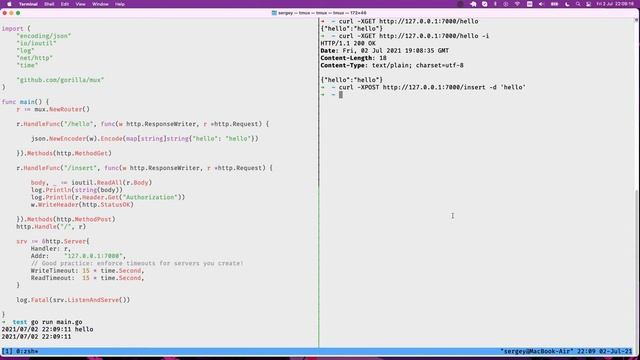Click the 'Handler: r,' line
Screen dimensions: 640x360
point(51,249)
